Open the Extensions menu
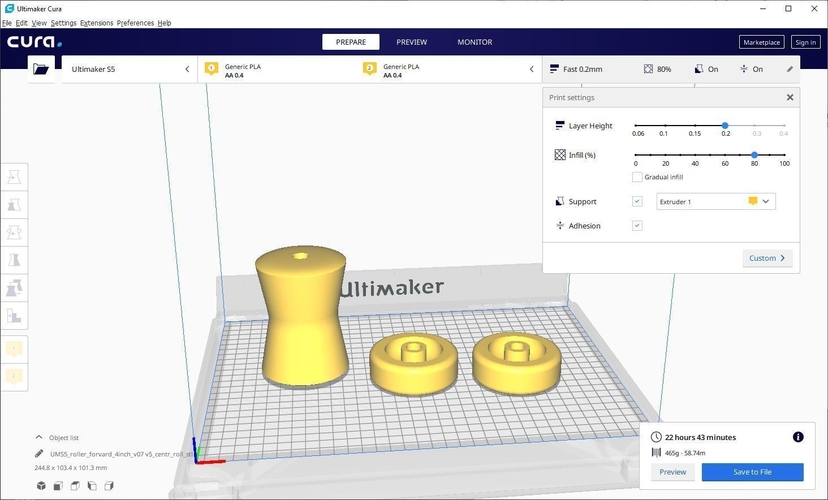Image resolution: width=828 pixels, height=500 pixels. [97, 23]
